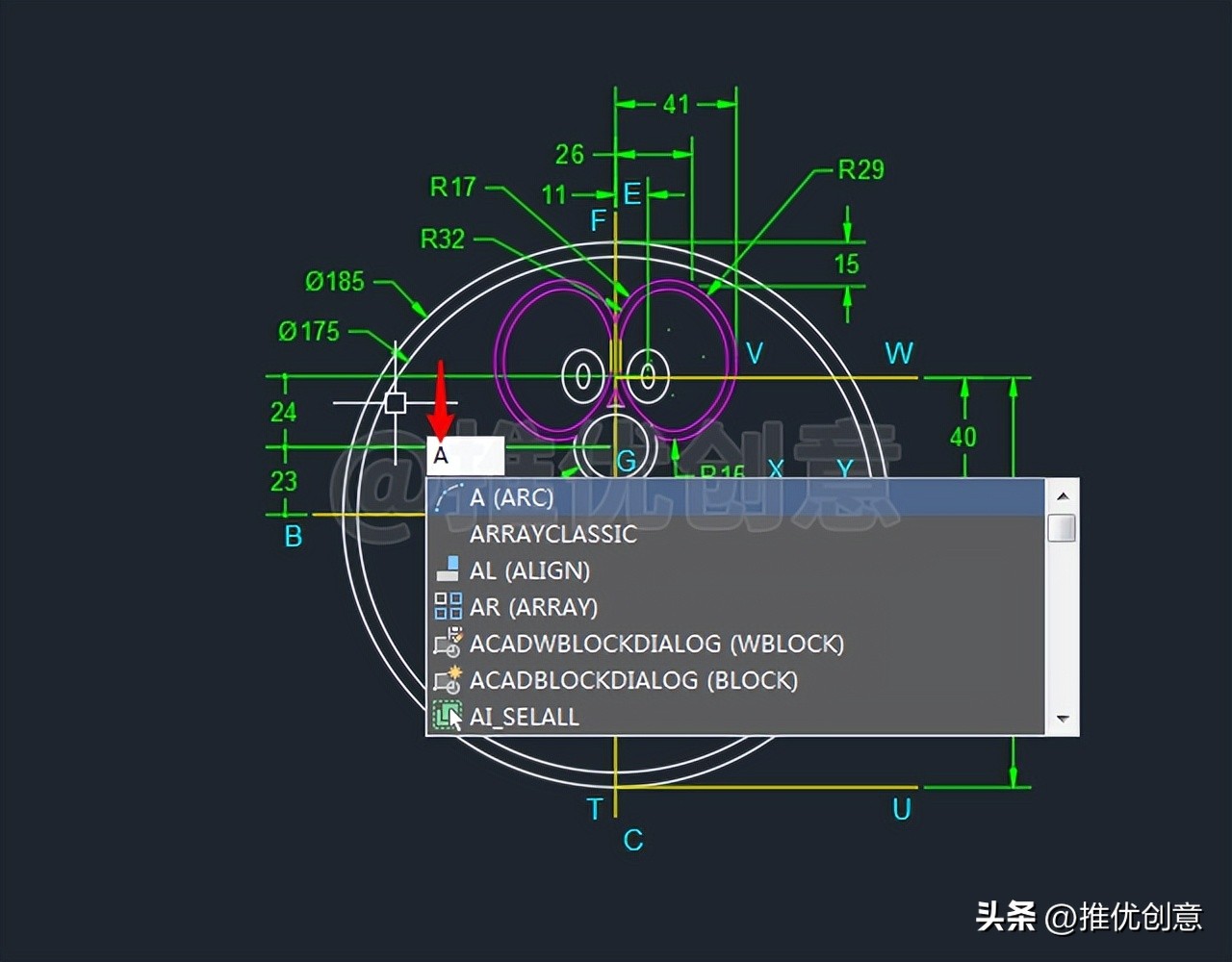Click the ARRAY grid icon
Viewport: 1232px width, 962px height.
(447, 606)
